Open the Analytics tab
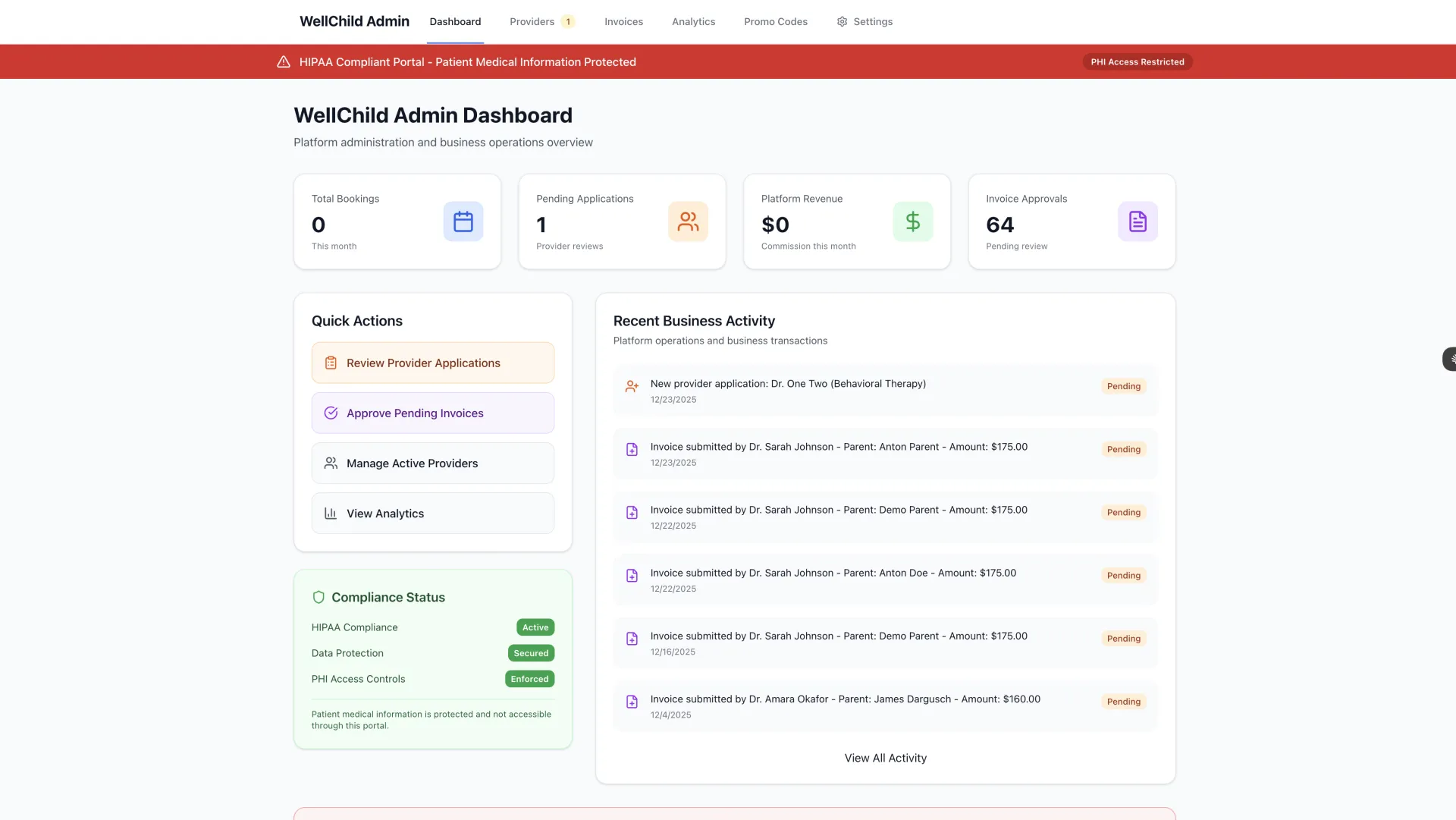 coord(693,22)
